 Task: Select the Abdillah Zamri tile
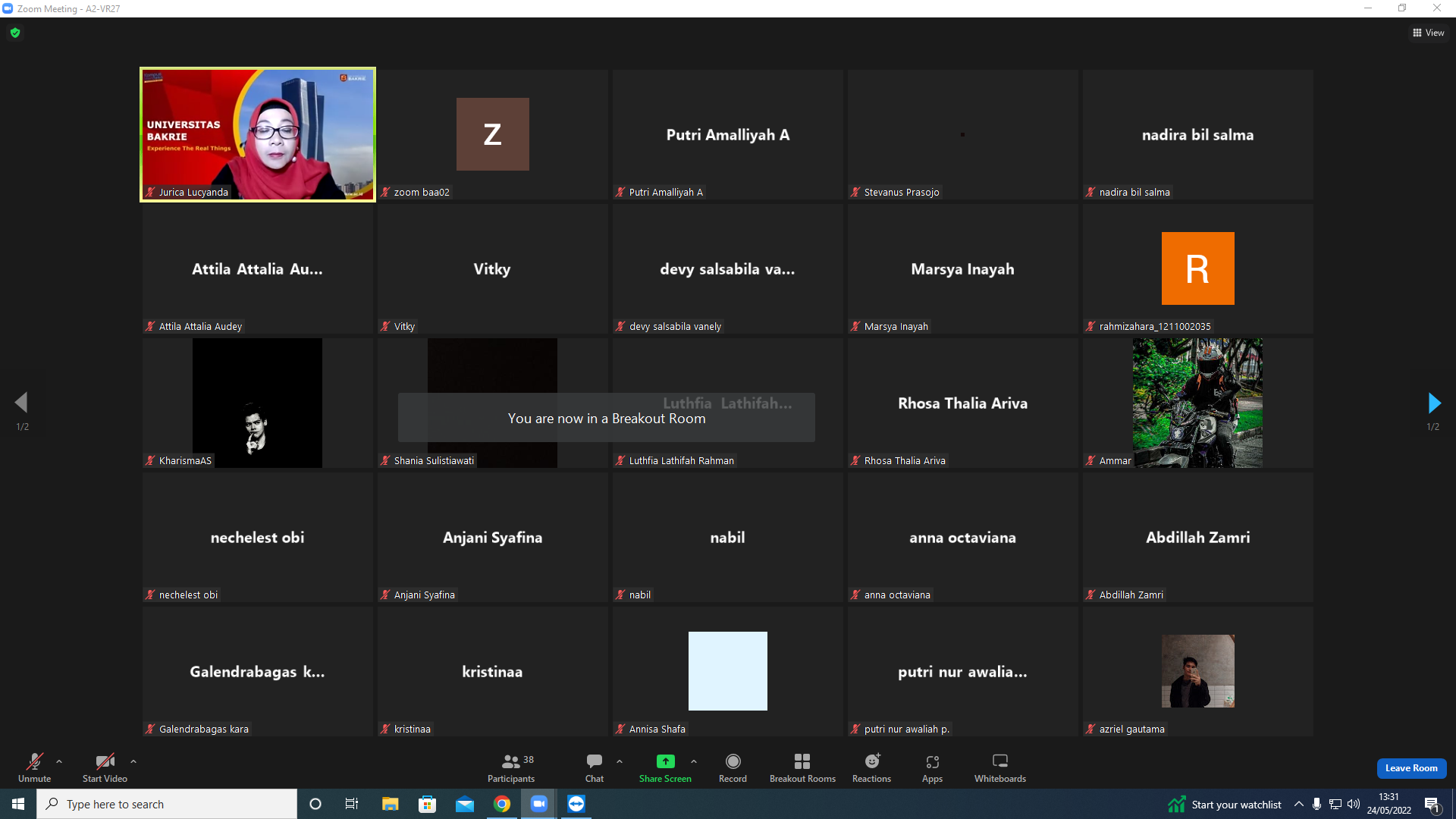1198,537
